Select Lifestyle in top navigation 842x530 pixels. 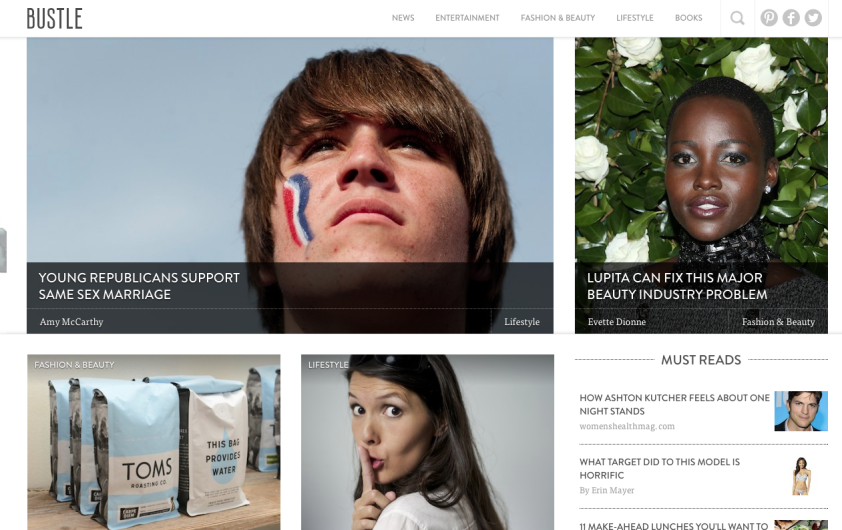coord(635,18)
